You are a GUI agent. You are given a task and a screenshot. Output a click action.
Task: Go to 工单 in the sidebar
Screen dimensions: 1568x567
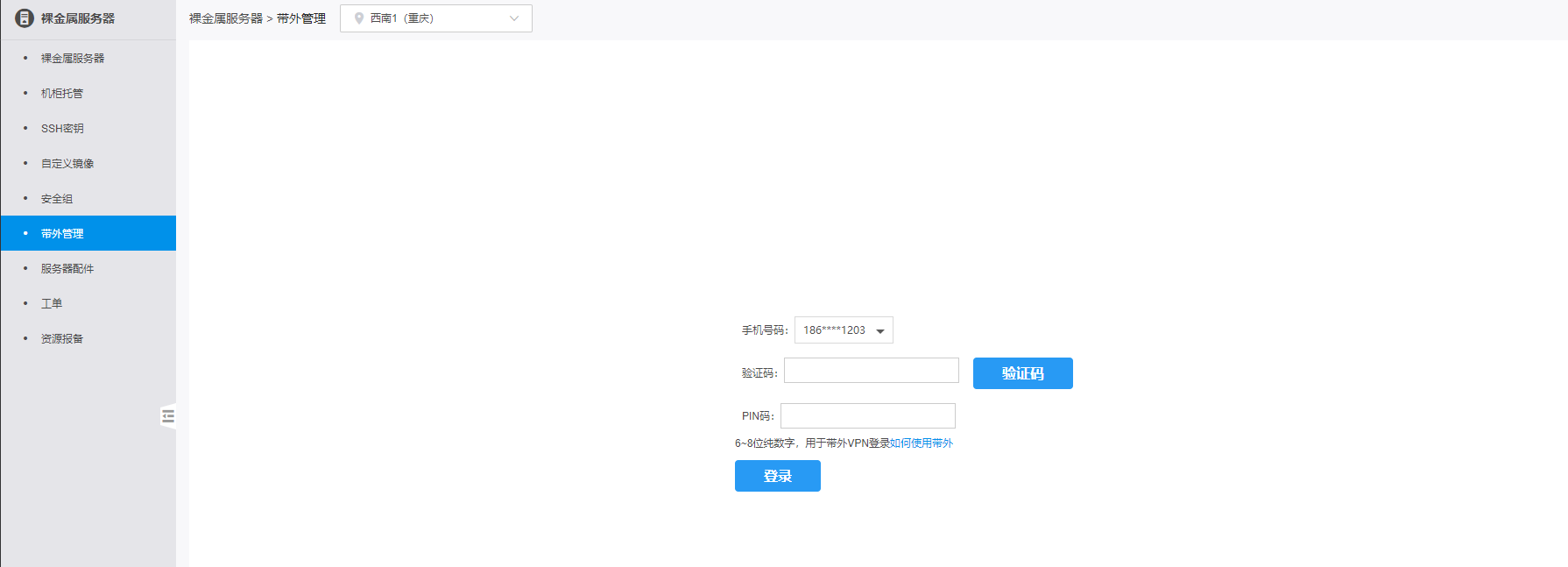52,304
